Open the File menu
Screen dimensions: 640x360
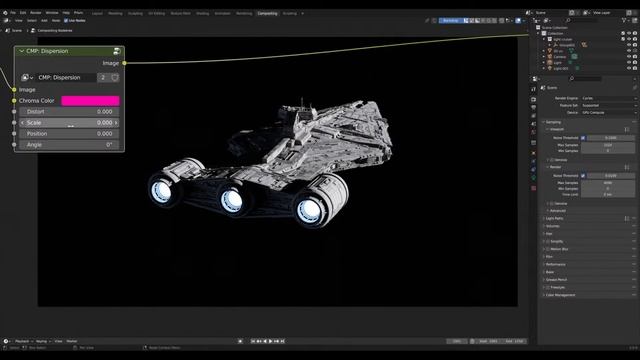point(13,13)
